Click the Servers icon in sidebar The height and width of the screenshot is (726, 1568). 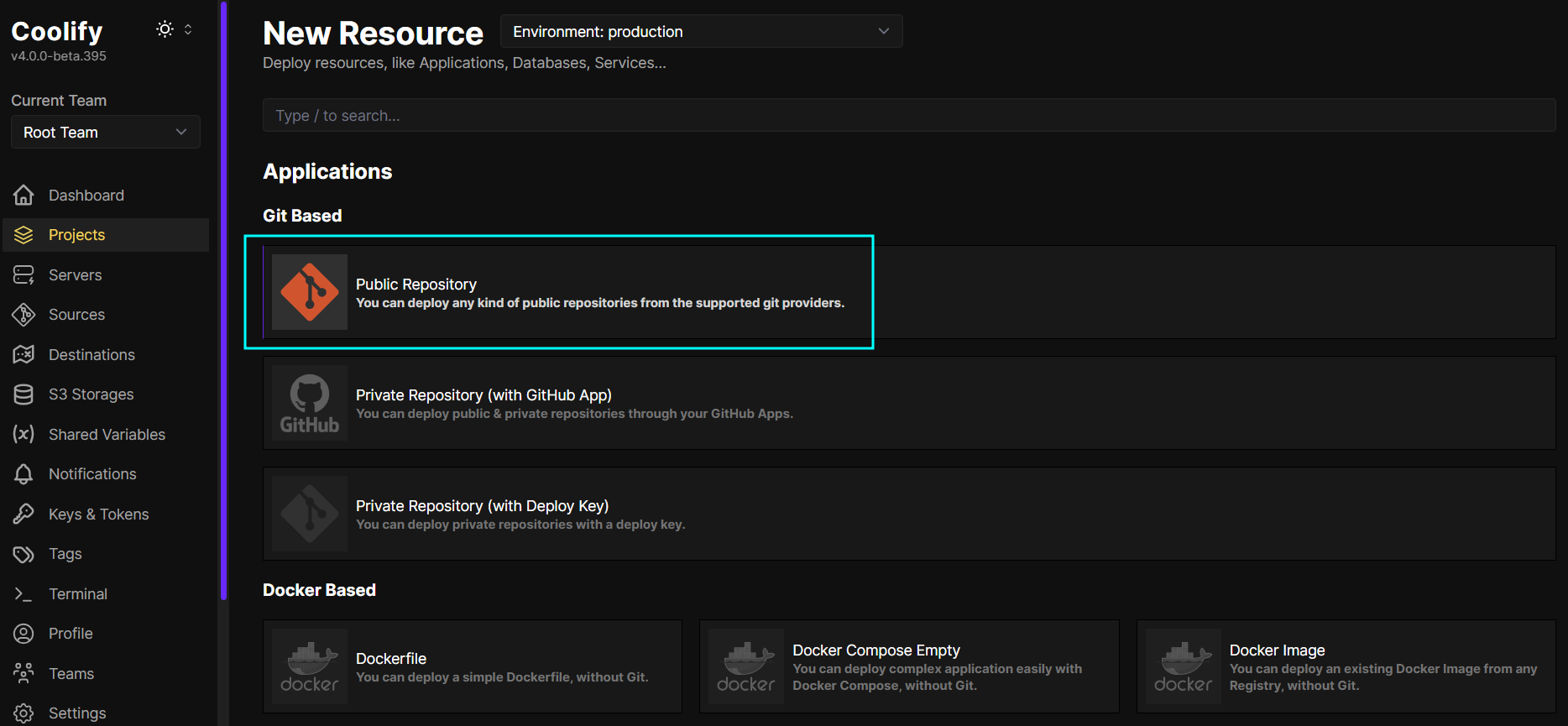click(24, 275)
